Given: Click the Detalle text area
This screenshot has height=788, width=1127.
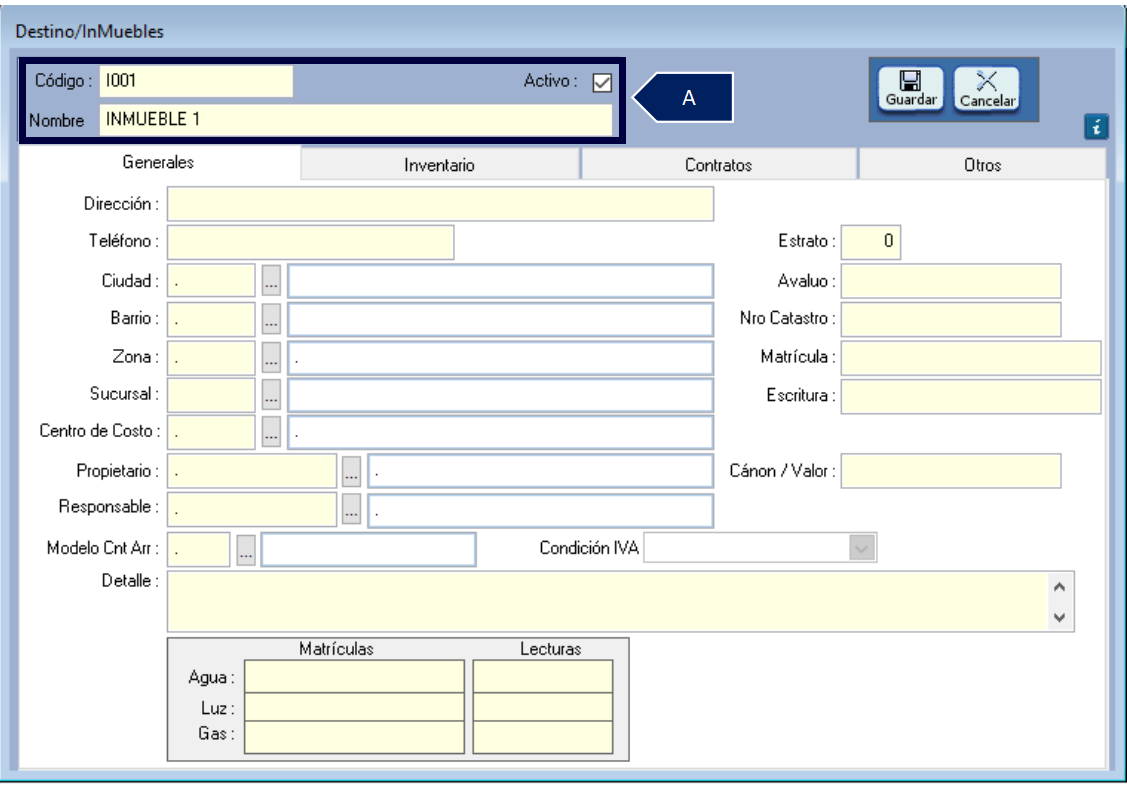Looking at the screenshot, I should (607, 602).
